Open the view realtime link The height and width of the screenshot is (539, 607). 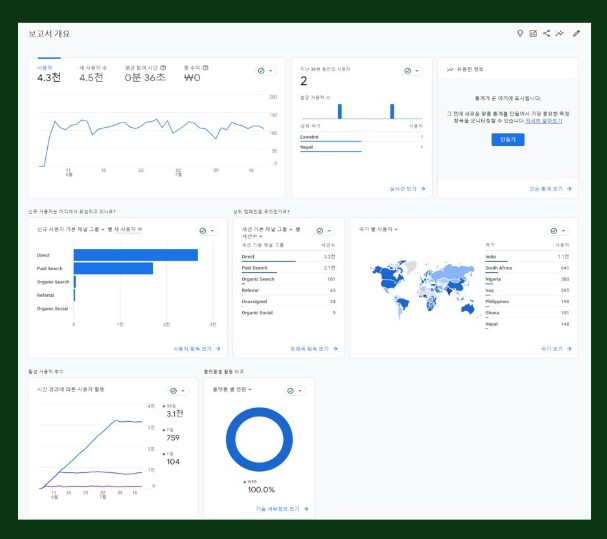pos(407,189)
